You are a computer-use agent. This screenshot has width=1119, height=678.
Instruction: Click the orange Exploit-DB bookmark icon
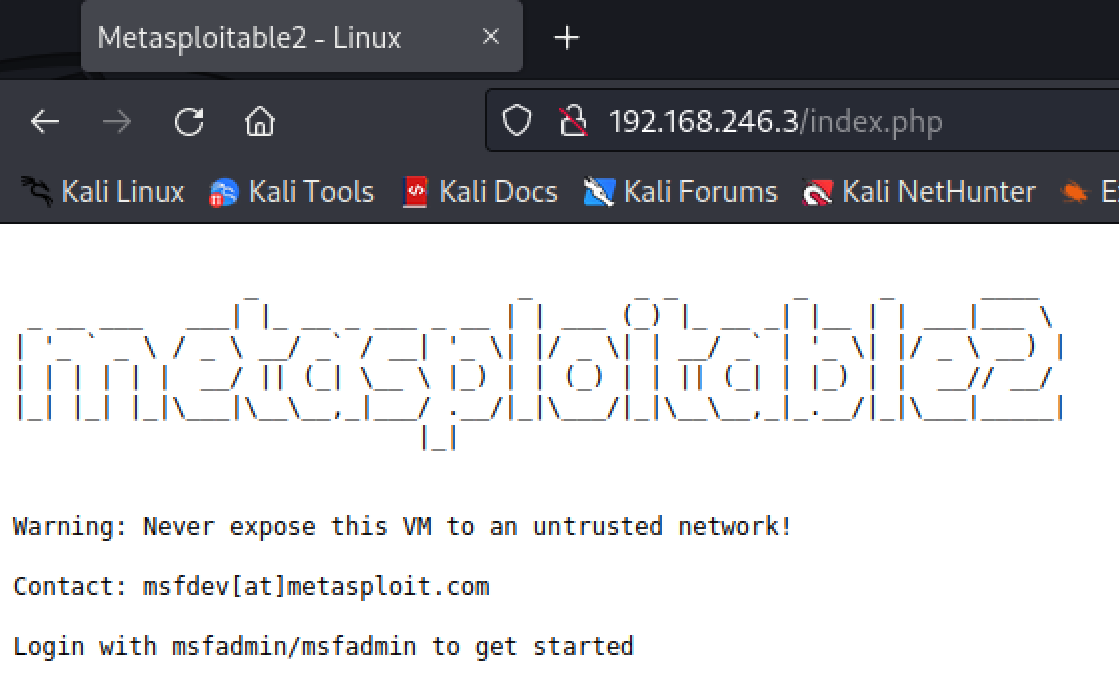click(x=1075, y=192)
